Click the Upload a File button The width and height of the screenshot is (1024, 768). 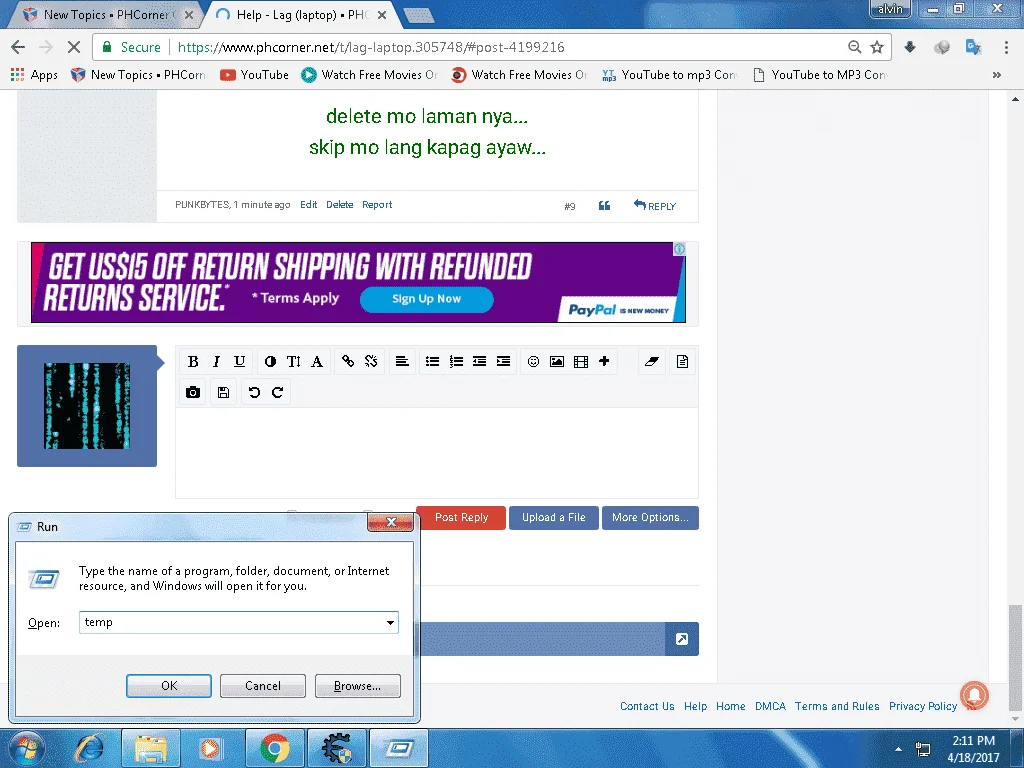tap(554, 517)
